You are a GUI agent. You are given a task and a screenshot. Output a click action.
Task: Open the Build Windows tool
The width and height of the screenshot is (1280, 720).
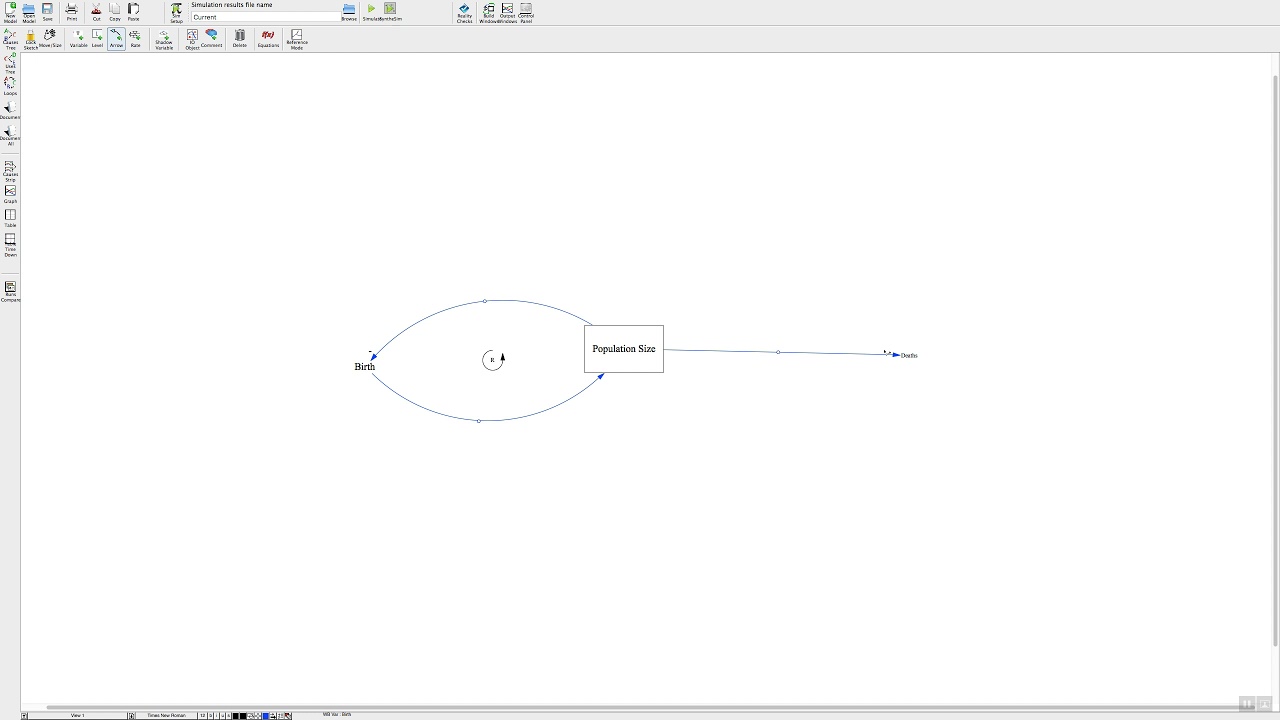tap(488, 12)
